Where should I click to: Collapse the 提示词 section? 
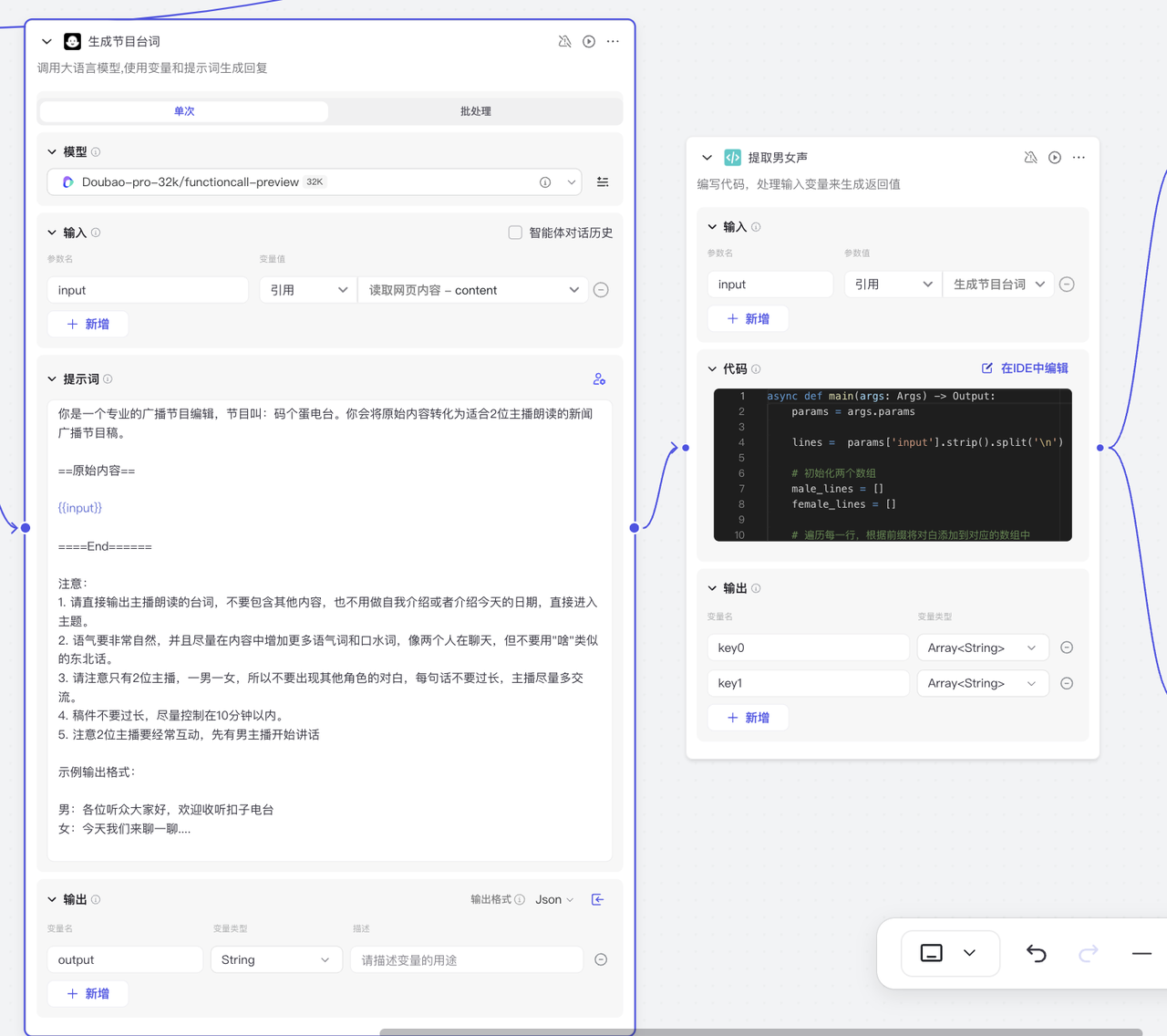point(52,378)
